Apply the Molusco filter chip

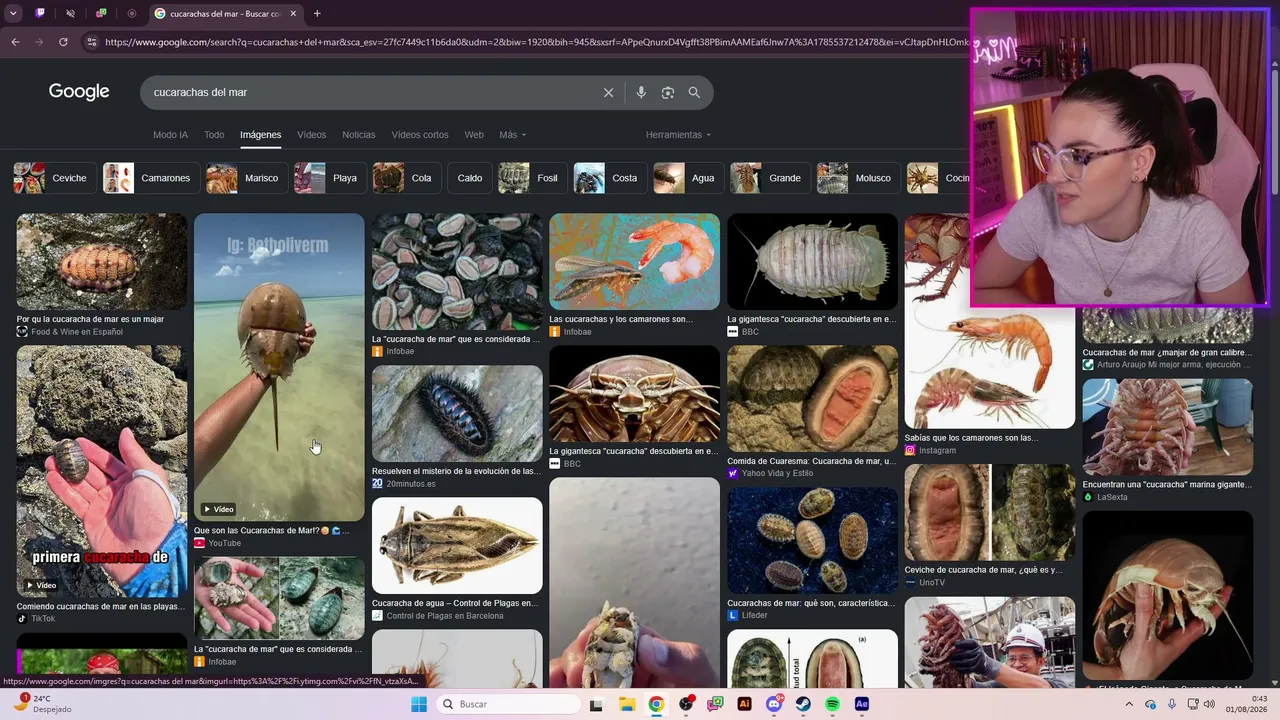(x=857, y=178)
